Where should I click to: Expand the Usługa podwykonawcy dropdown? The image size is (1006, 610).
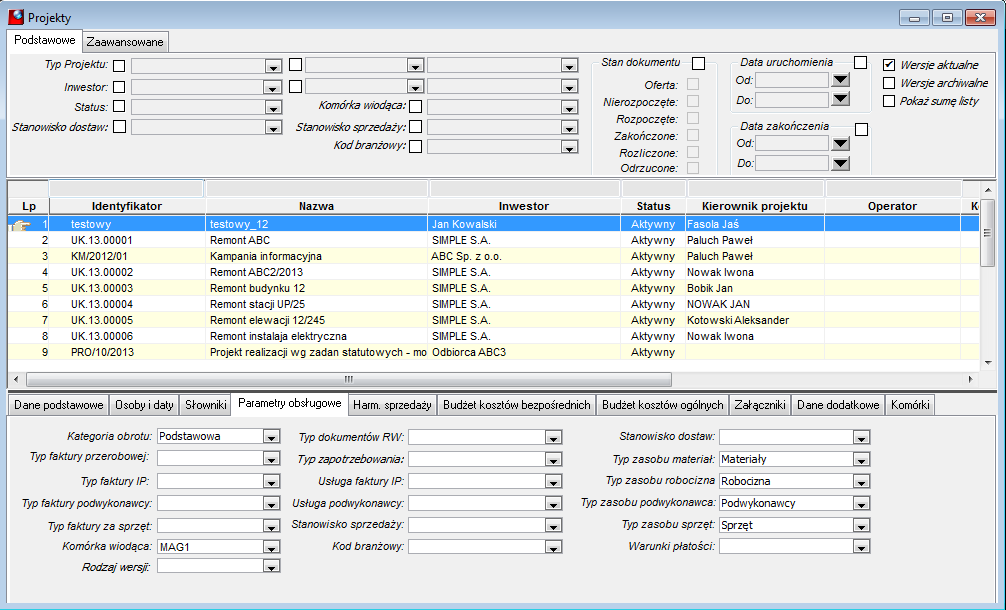pyautogui.click(x=553, y=504)
